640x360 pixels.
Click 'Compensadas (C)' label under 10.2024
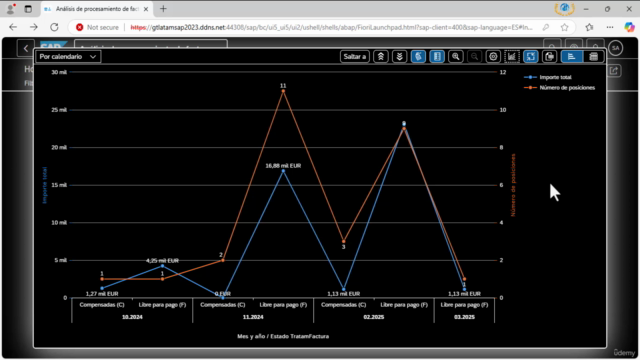[102, 305]
